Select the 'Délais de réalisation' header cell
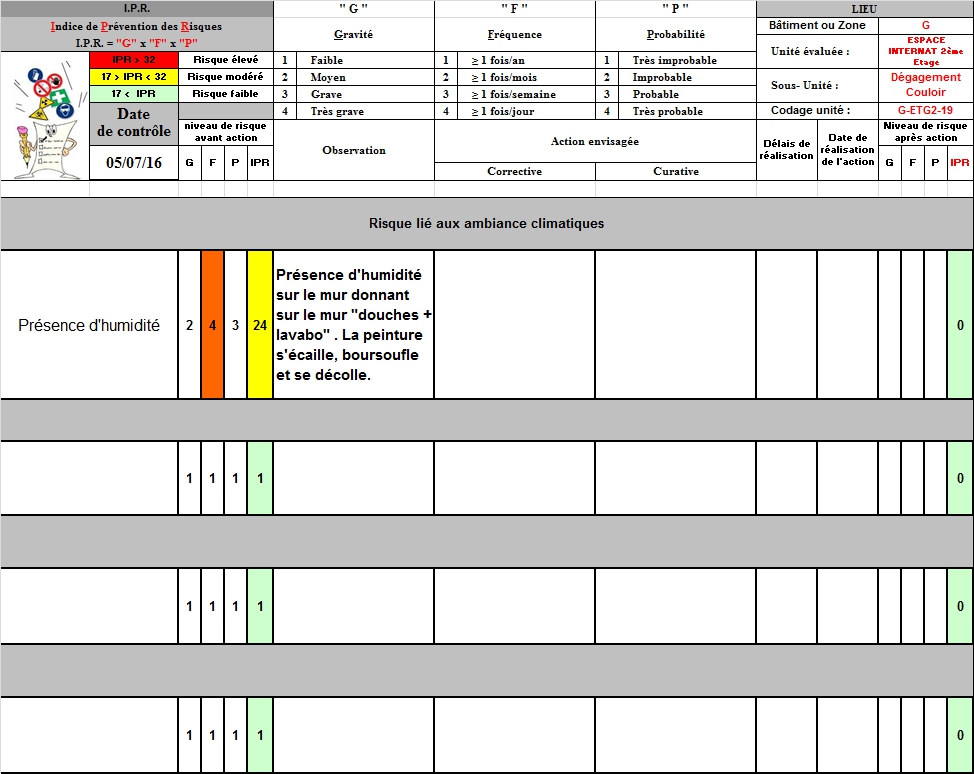 786,150
